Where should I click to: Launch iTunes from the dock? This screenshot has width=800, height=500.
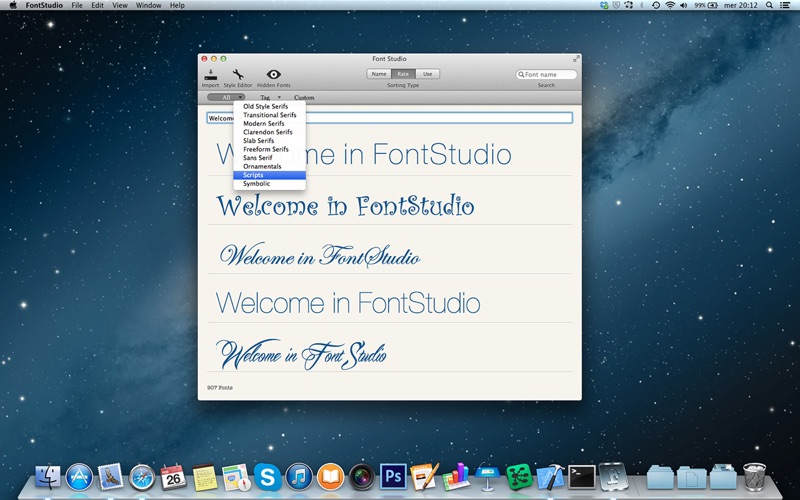[299, 478]
